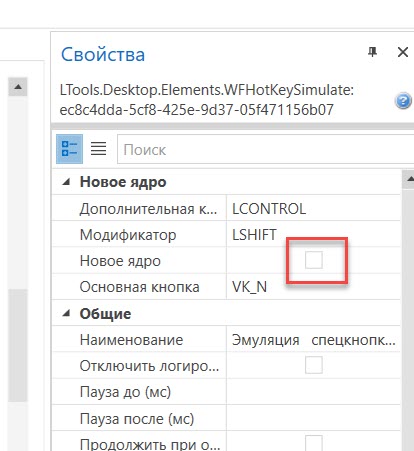
Task: Click the Пауза до (мс) value field
Action: pyautogui.click(x=313, y=392)
